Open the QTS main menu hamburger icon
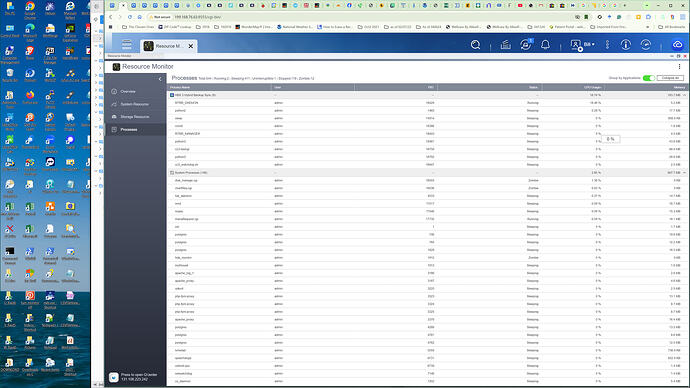The image size is (690, 388). (x=127, y=45)
